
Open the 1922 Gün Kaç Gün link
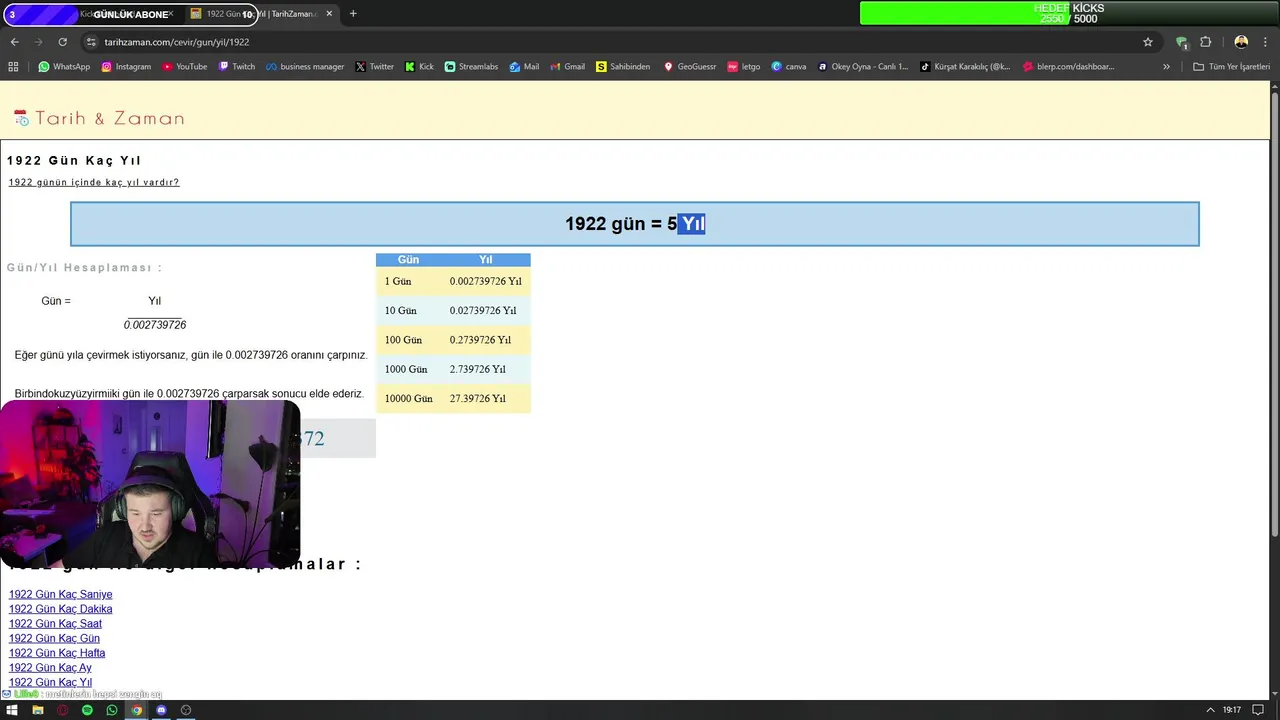54,638
